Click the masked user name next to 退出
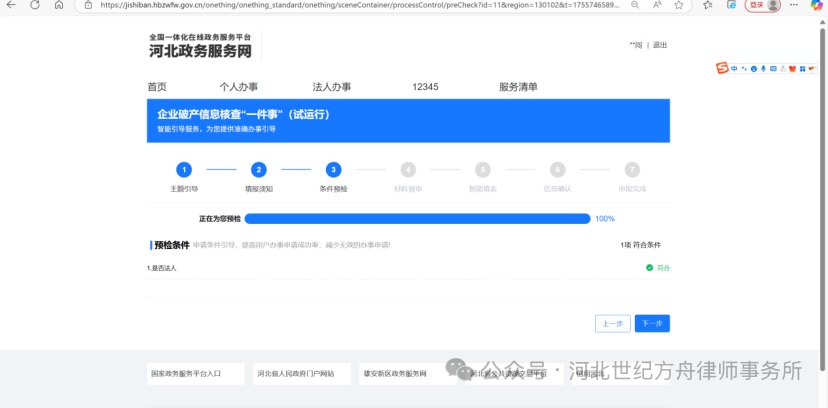The image size is (828, 408). coord(636,45)
